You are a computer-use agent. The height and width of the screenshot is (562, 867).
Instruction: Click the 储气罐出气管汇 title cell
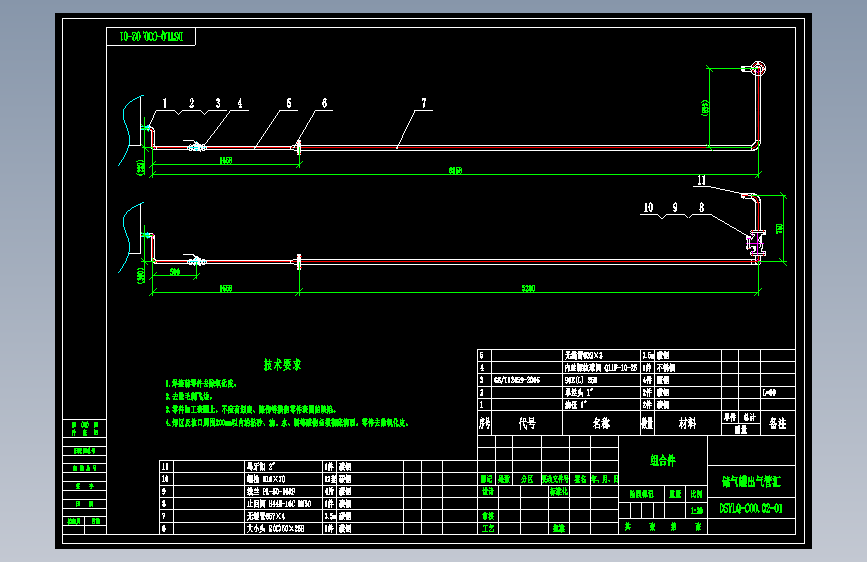pos(751,482)
